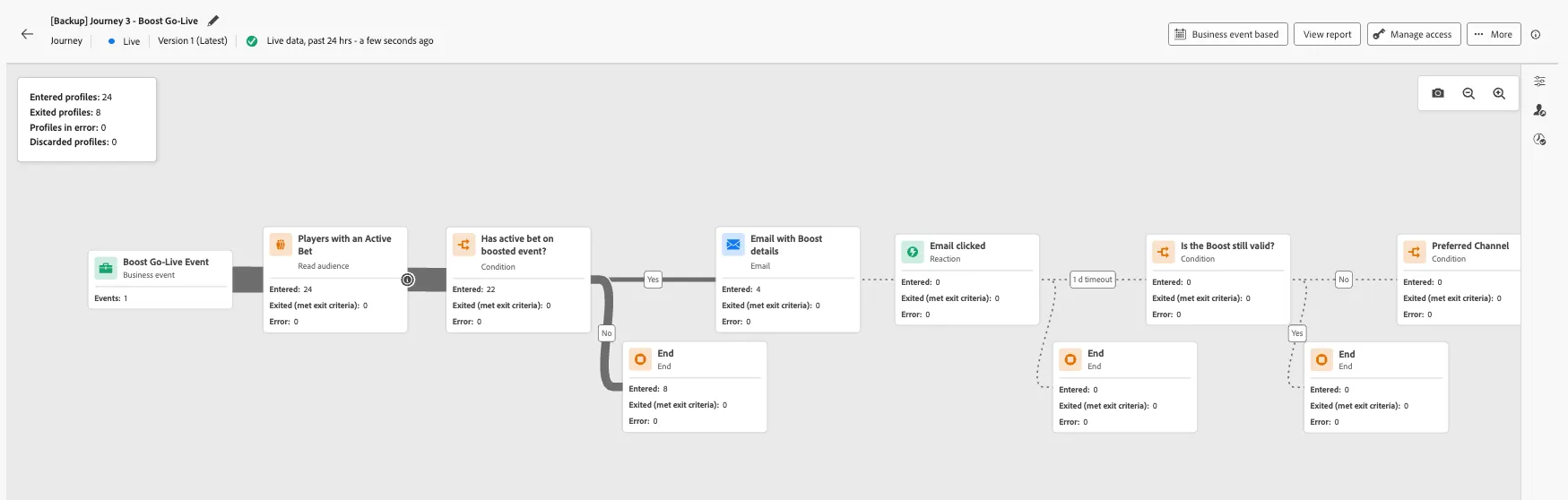
Task: Edit journey name with pencil icon
Action: coord(212,21)
